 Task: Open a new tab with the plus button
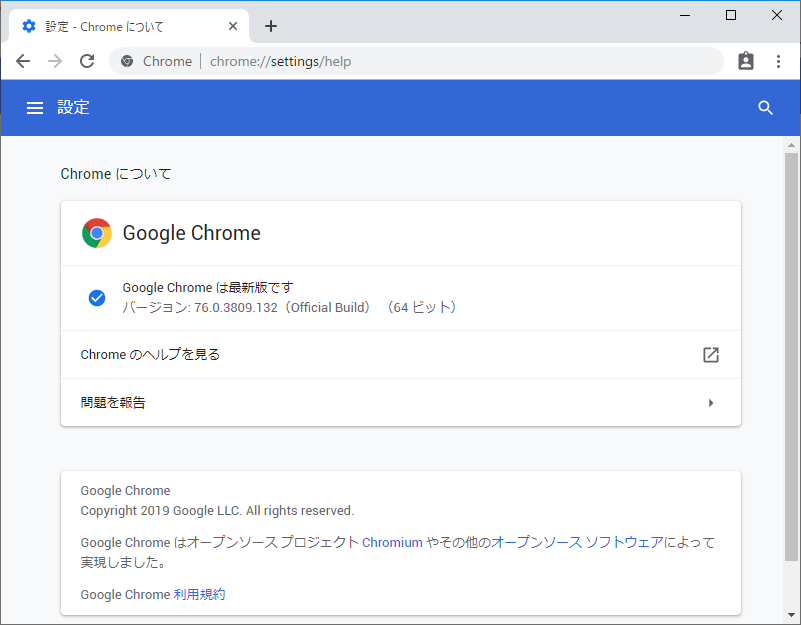click(270, 26)
